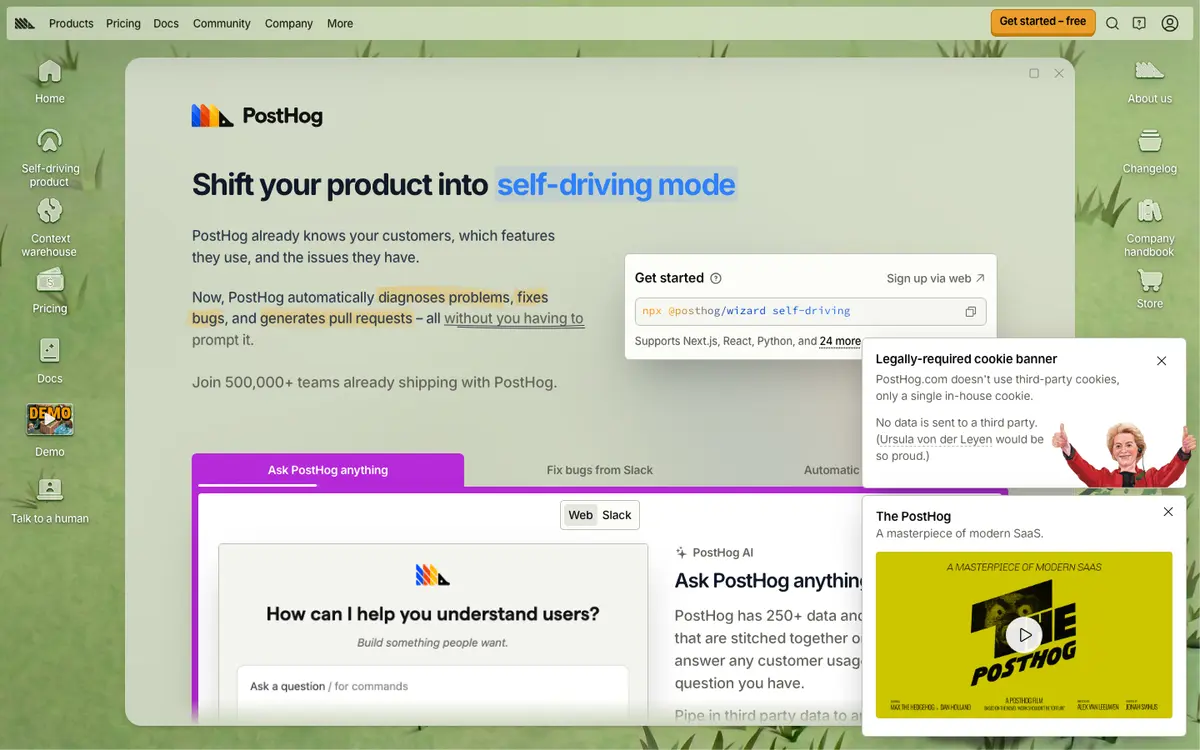Click Build something people want tagline
The image size is (1200, 750).
[433, 642]
